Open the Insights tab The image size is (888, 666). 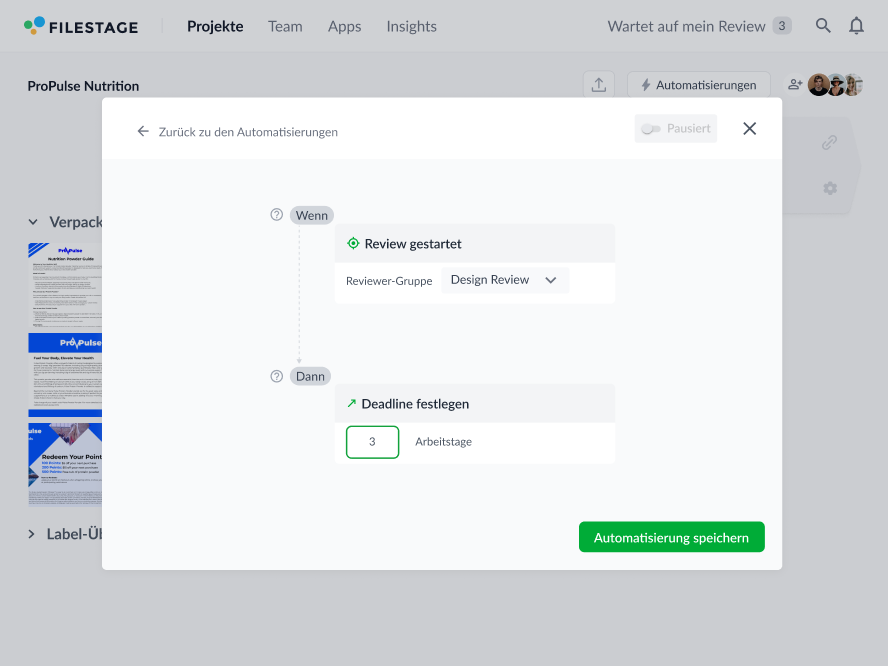(x=411, y=26)
